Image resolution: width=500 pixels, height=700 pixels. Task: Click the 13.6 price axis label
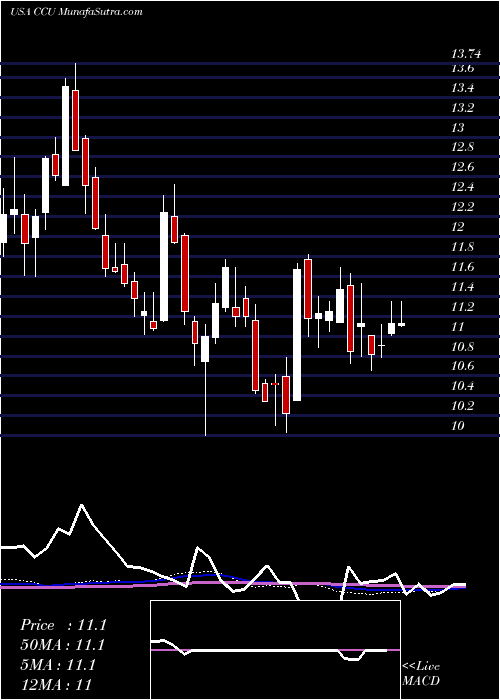coord(462,68)
